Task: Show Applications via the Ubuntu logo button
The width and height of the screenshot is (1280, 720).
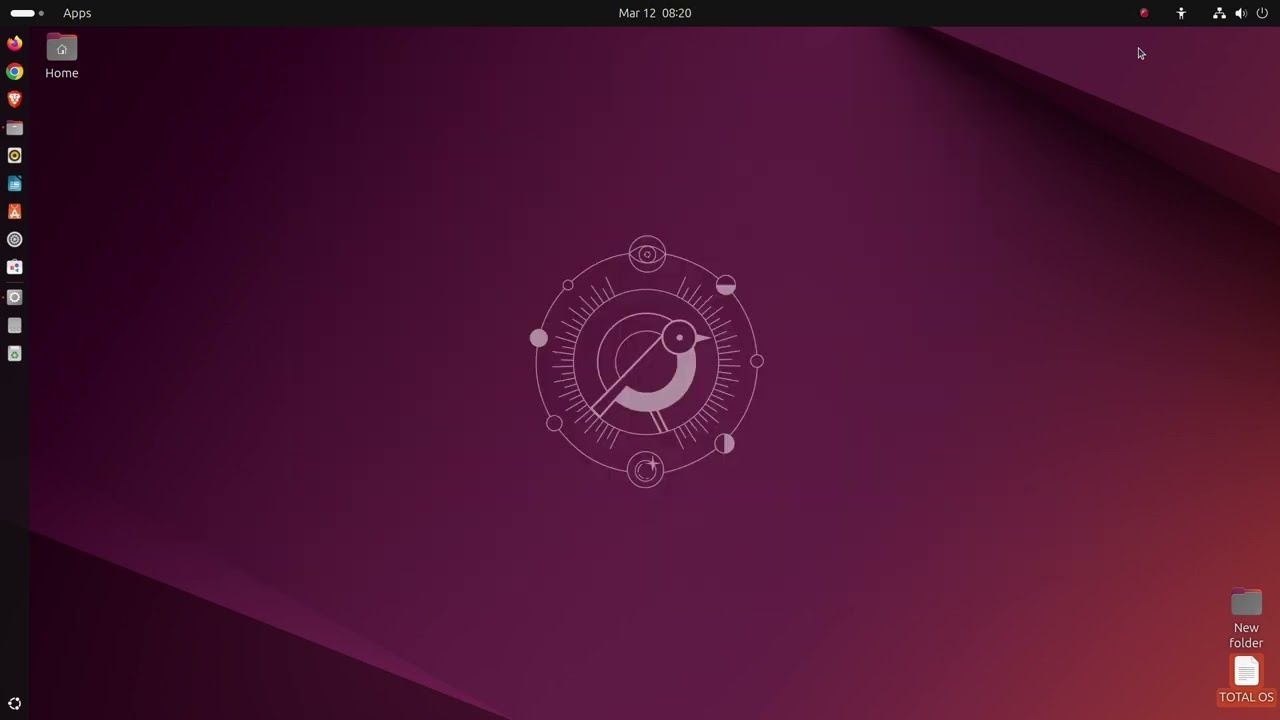Action: pos(14,704)
